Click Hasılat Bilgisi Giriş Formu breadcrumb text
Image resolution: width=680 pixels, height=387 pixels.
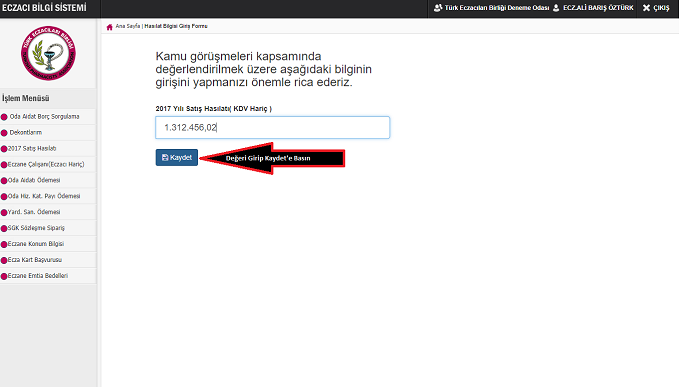176,26
